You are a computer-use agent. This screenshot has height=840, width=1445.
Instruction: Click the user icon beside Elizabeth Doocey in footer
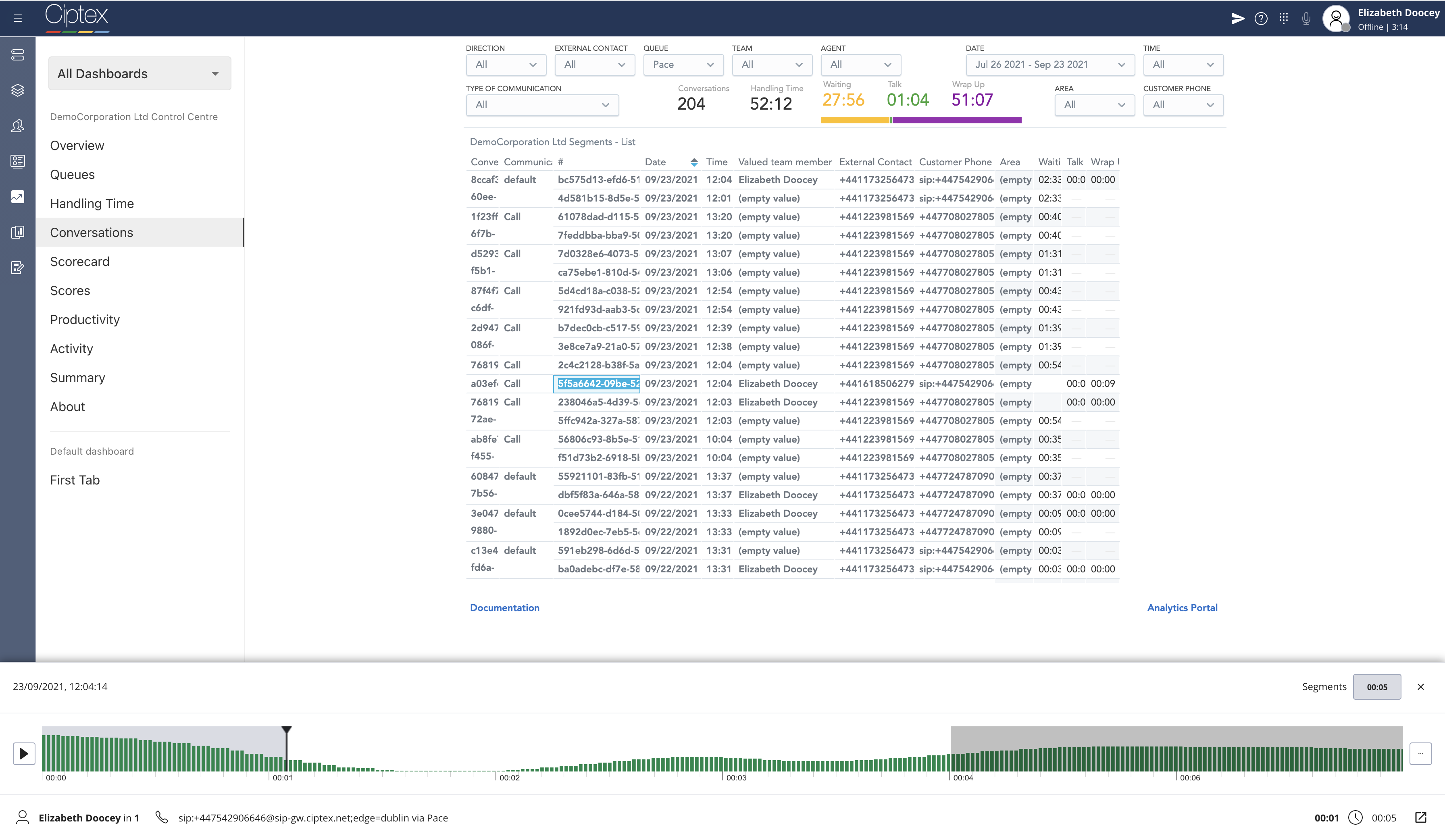tap(22, 818)
